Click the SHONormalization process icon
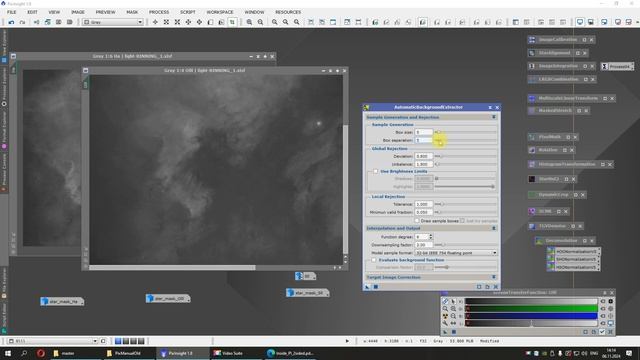 573,259
